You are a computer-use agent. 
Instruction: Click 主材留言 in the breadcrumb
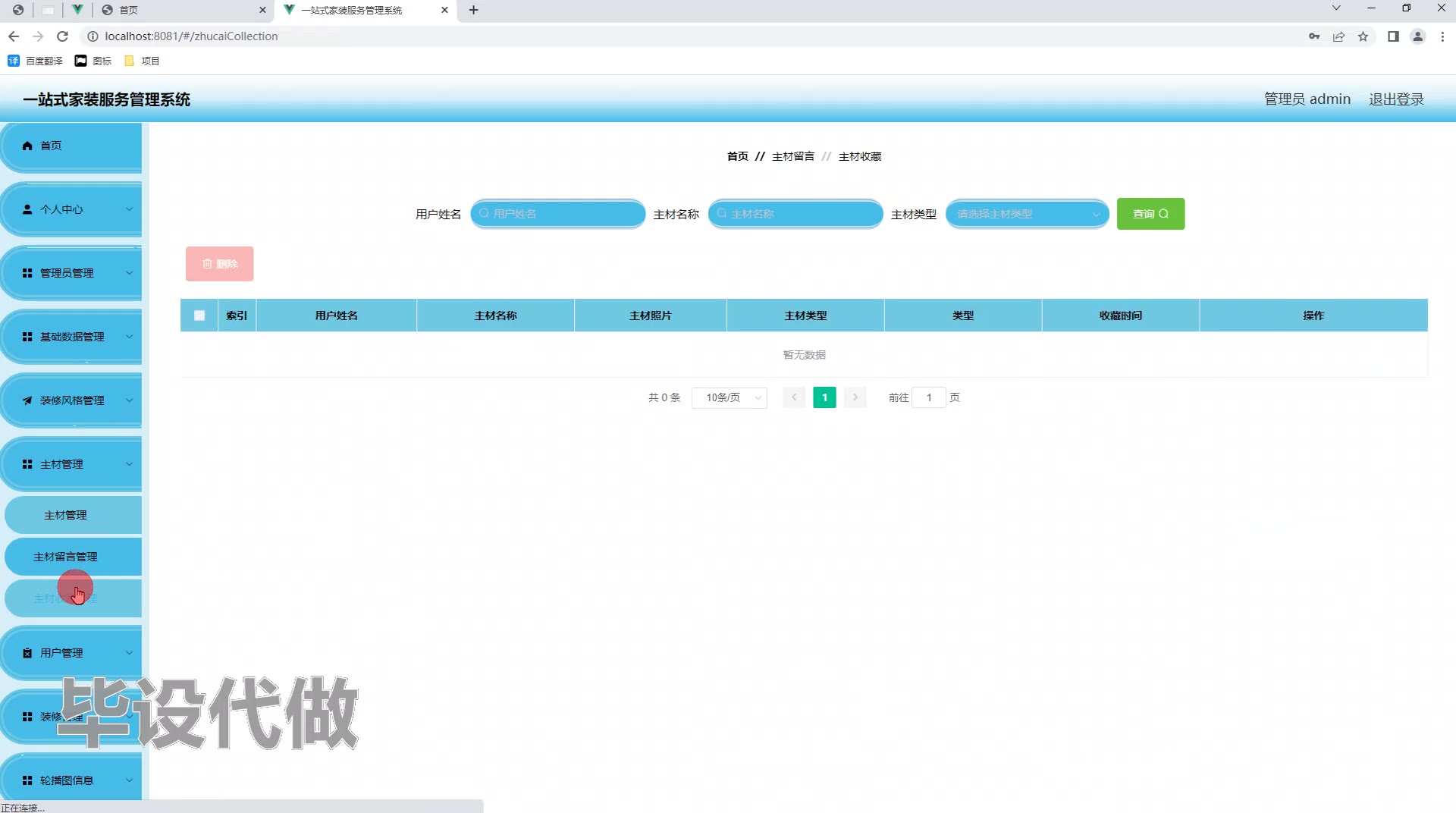click(x=793, y=156)
